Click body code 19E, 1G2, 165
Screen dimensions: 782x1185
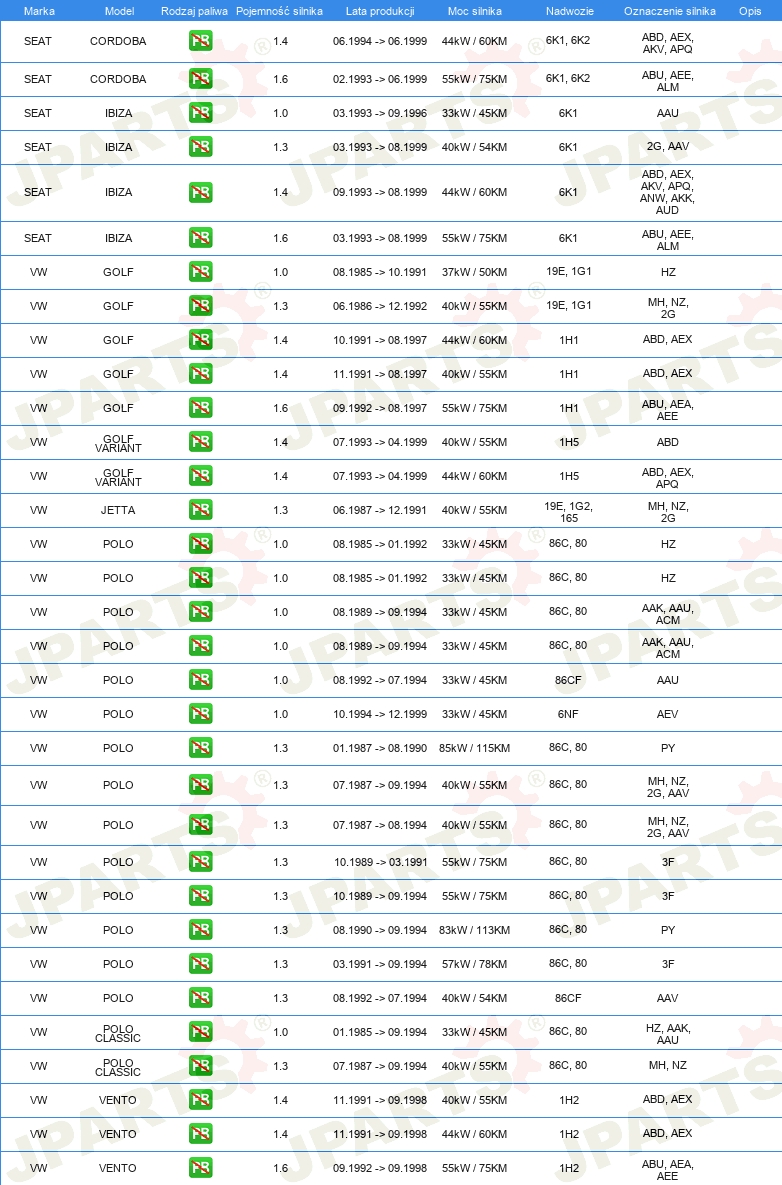569,512
